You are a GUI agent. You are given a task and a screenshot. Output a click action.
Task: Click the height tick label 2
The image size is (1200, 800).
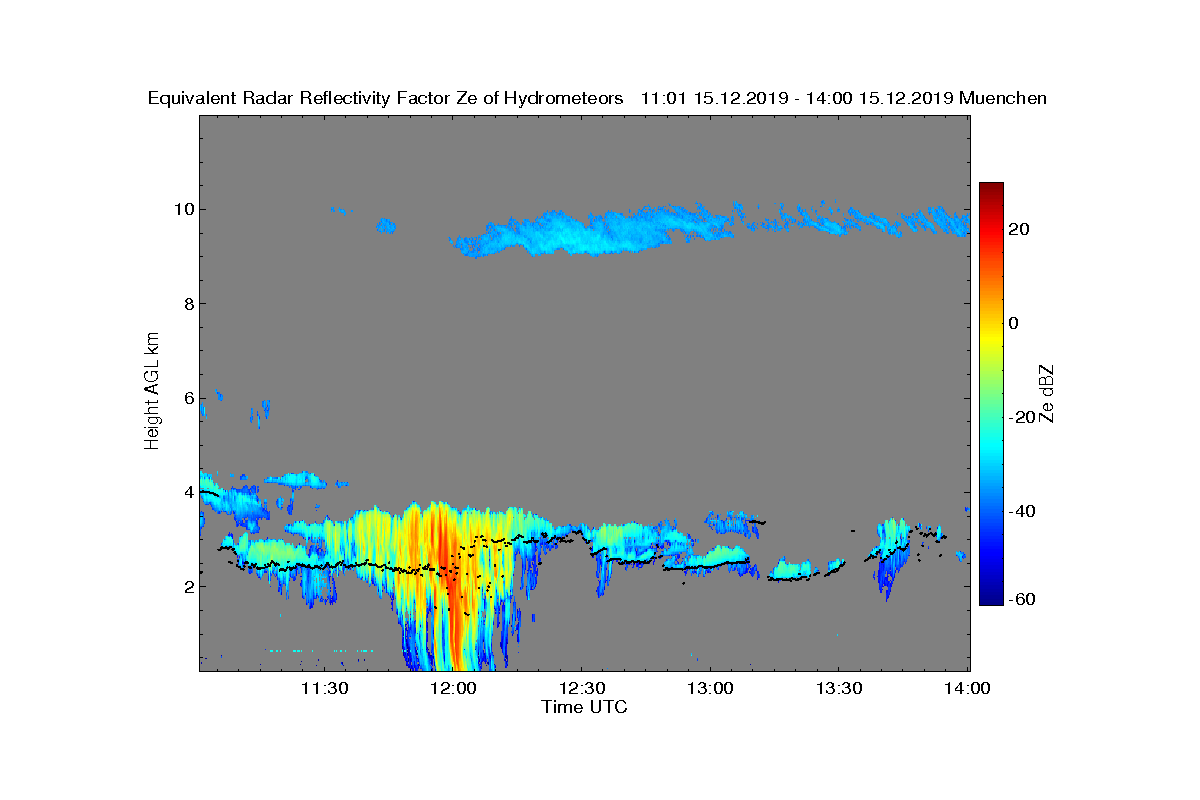tap(188, 586)
